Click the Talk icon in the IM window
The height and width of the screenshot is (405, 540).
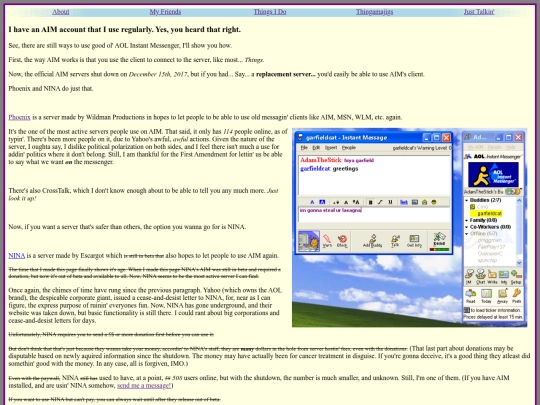point(395,241)
